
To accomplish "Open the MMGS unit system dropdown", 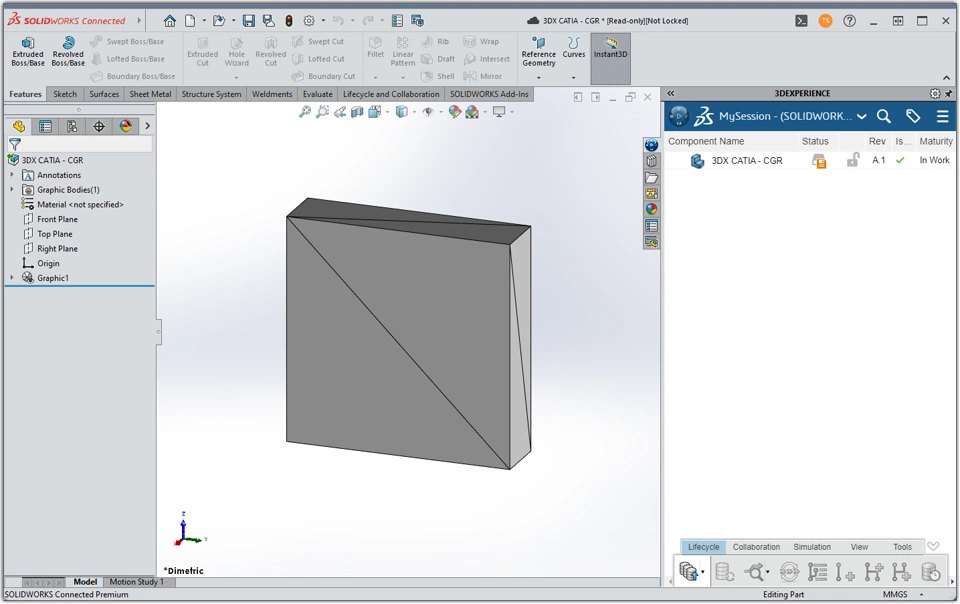I will click(921, 594).
